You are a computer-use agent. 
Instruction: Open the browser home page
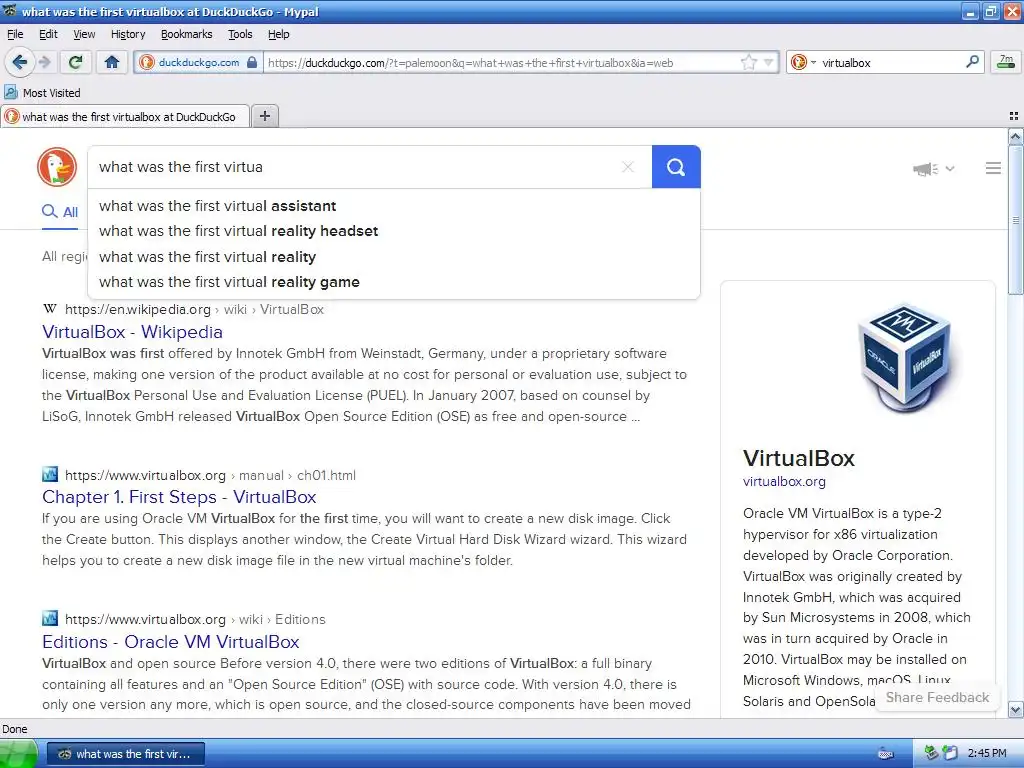[112, 63]
